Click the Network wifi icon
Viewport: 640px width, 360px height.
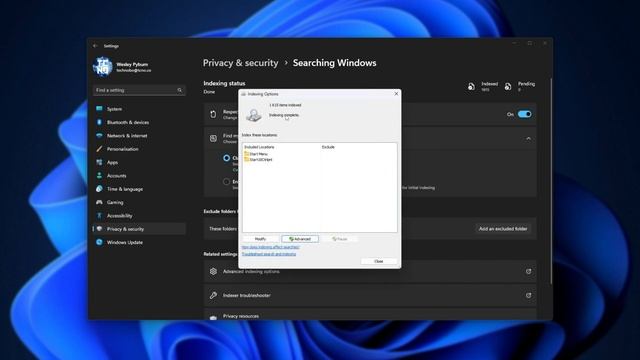pos(99,136)
